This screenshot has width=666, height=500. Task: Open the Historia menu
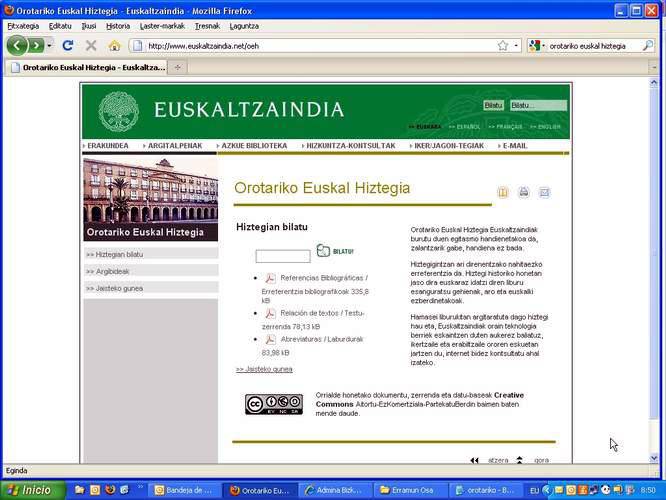[118, 26]
